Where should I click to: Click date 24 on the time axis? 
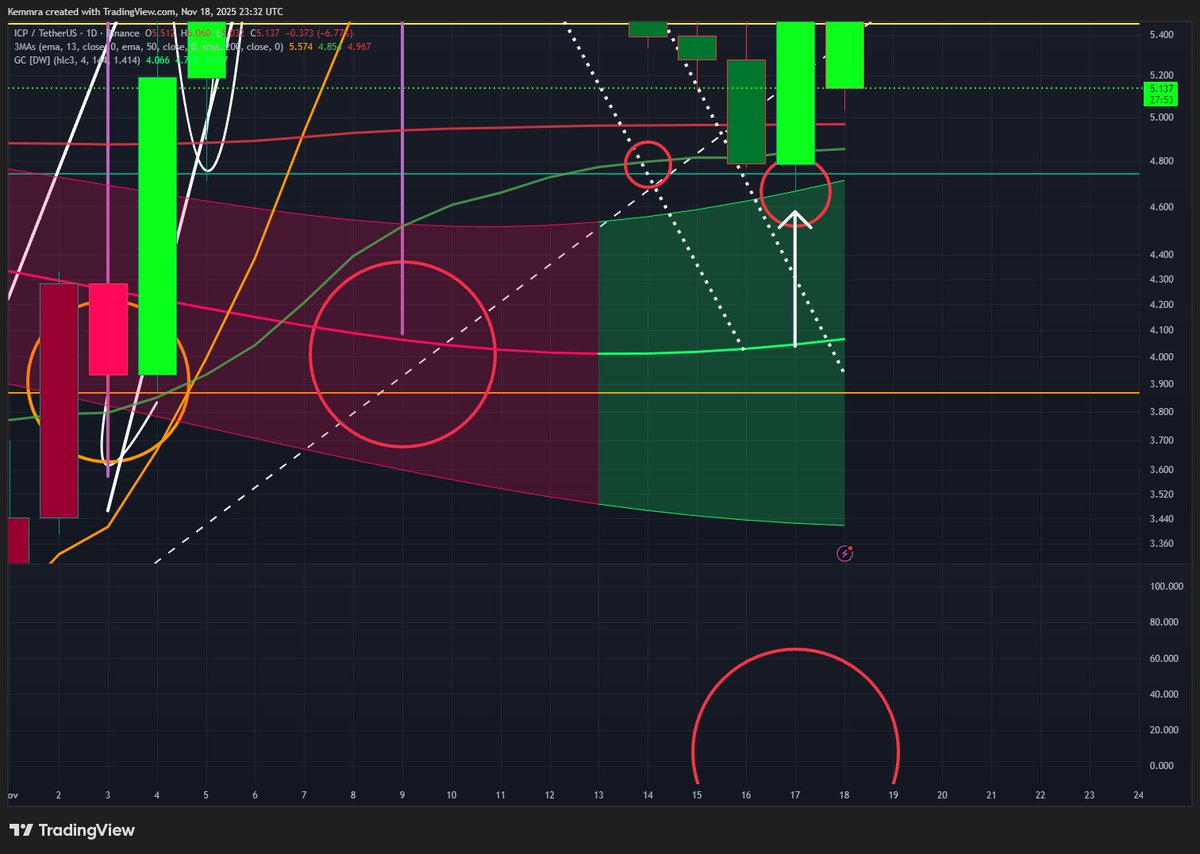pos(1138,795)
